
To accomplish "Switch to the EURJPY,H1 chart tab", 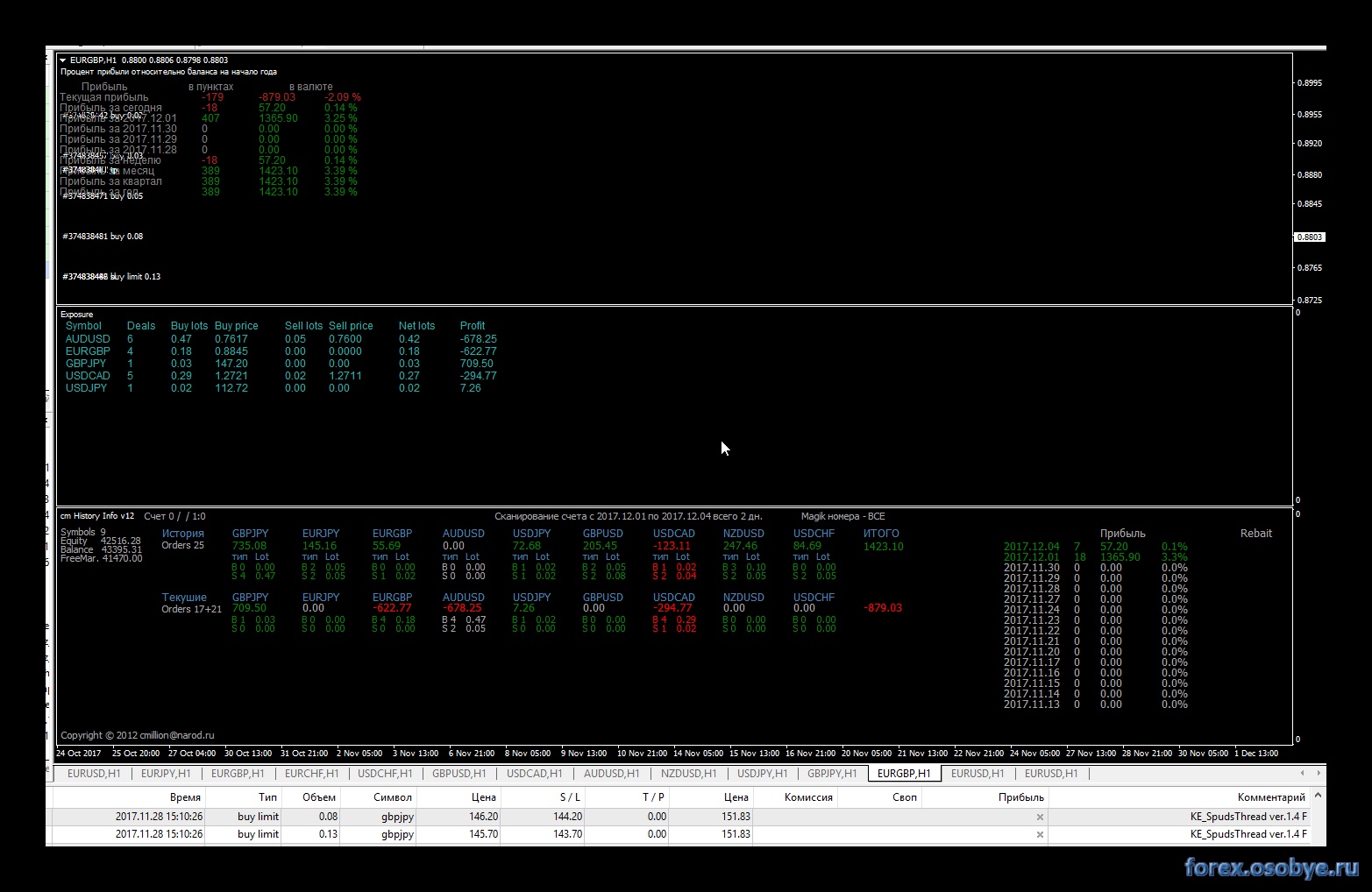I will [166, 774].
